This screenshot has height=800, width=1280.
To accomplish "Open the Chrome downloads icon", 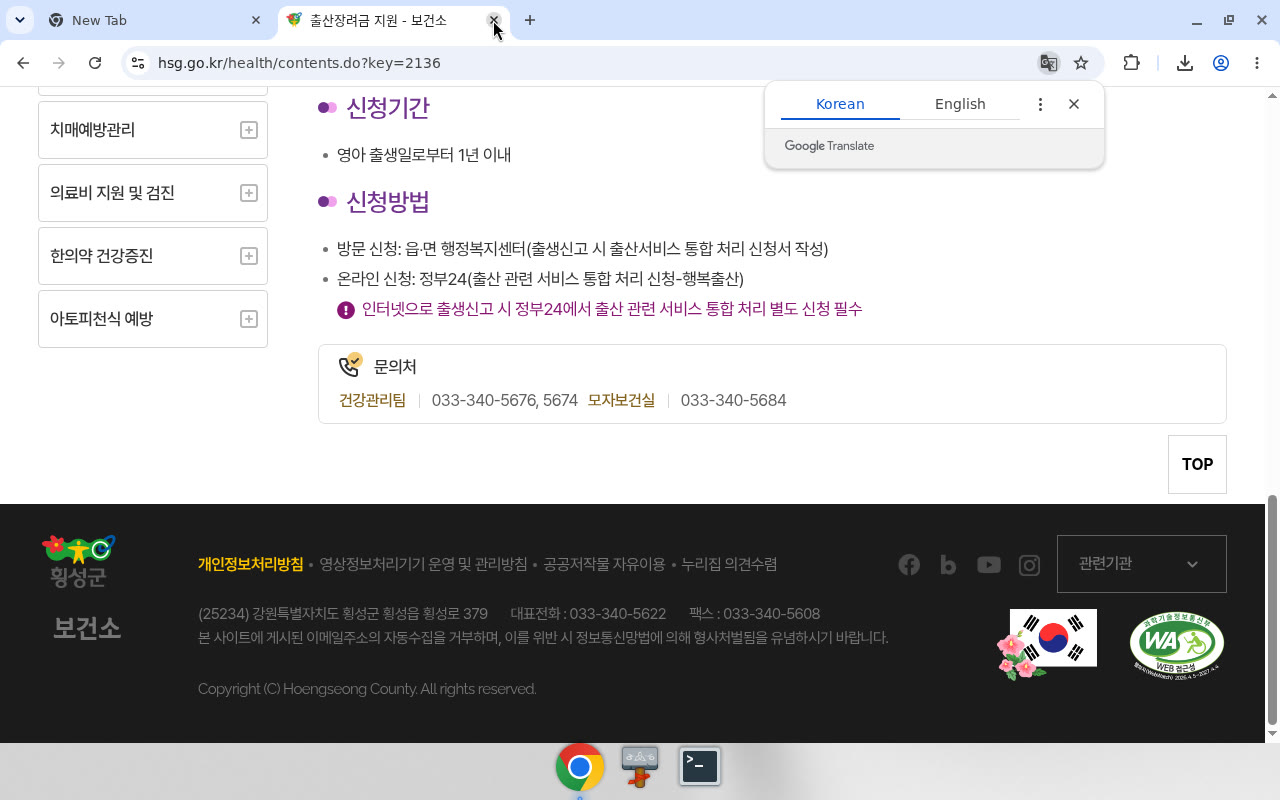I will [1185, 63].
